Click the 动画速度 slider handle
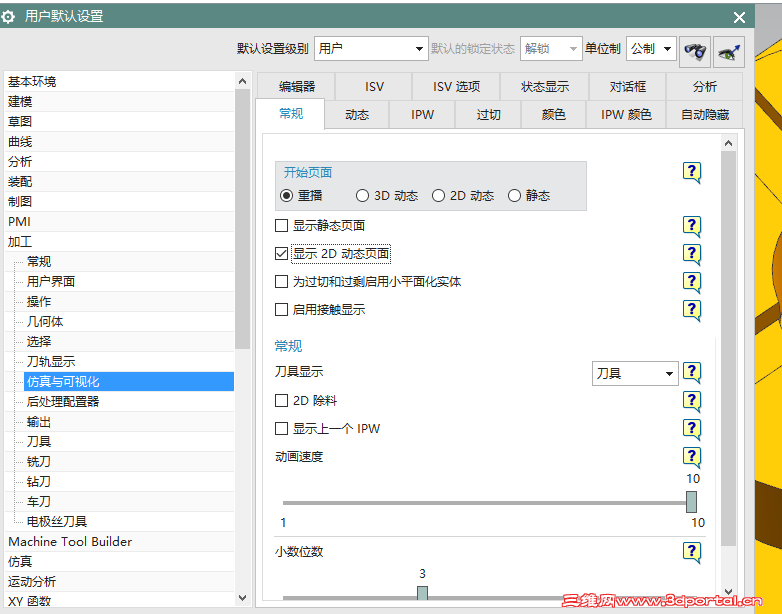 (x=691, y=502)
